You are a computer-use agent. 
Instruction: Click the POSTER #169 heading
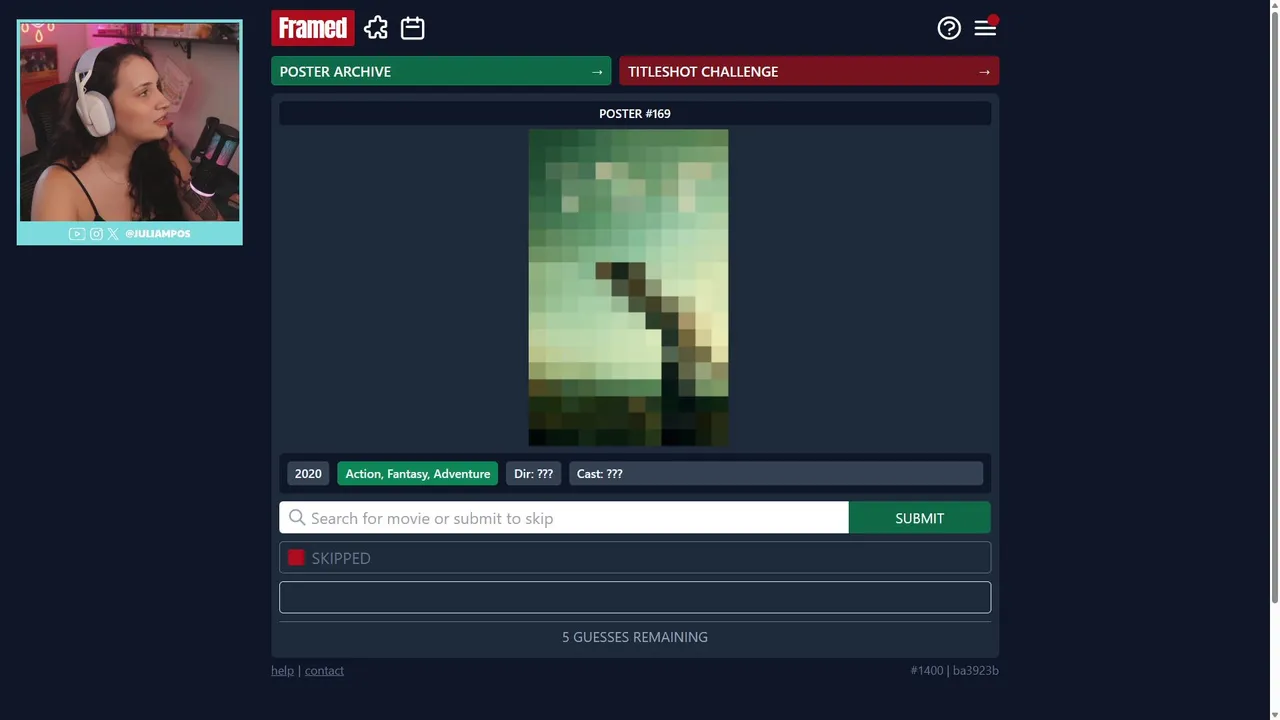(x=635, y=114)
